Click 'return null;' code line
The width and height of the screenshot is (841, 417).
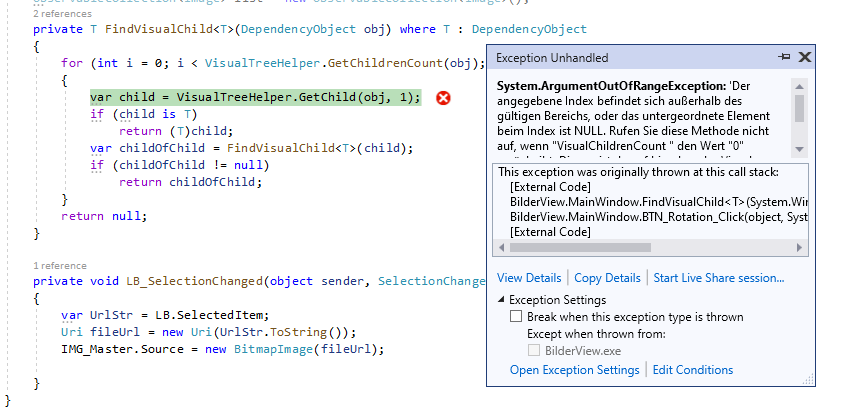pos(104,216)
